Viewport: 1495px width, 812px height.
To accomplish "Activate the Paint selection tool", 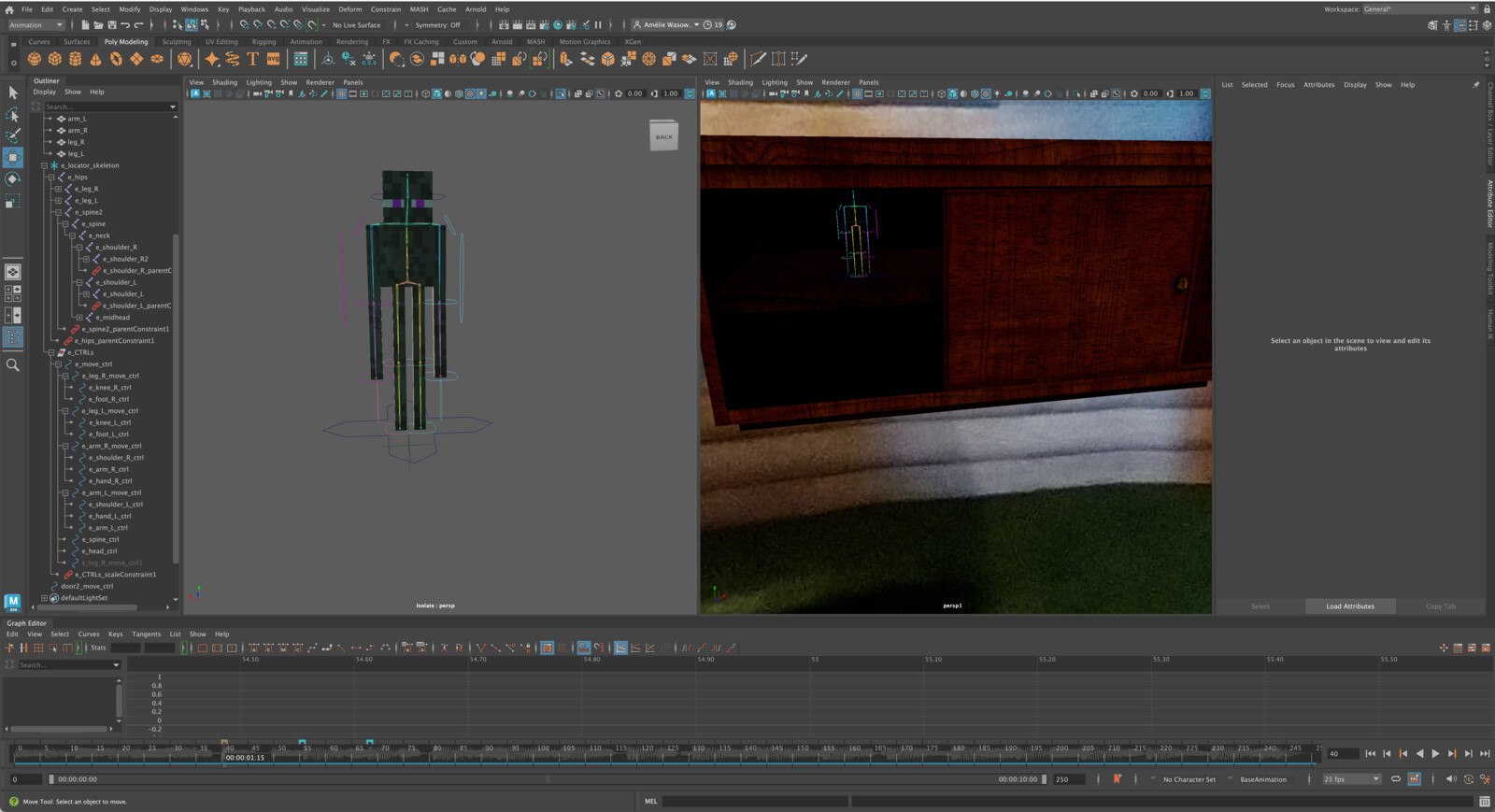I will tap(13, 136).
